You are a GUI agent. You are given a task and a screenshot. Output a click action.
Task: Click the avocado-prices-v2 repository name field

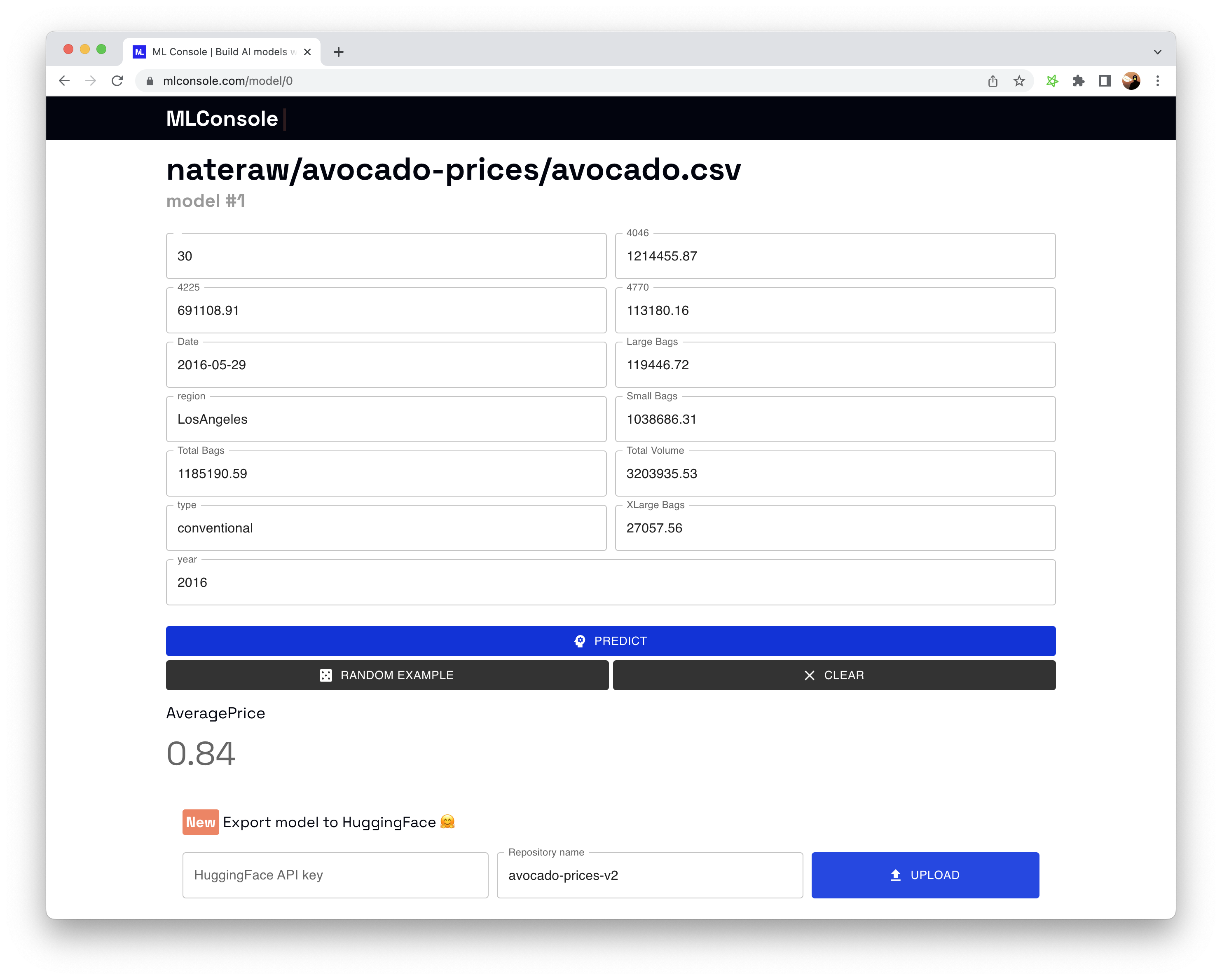pos(649,875)
